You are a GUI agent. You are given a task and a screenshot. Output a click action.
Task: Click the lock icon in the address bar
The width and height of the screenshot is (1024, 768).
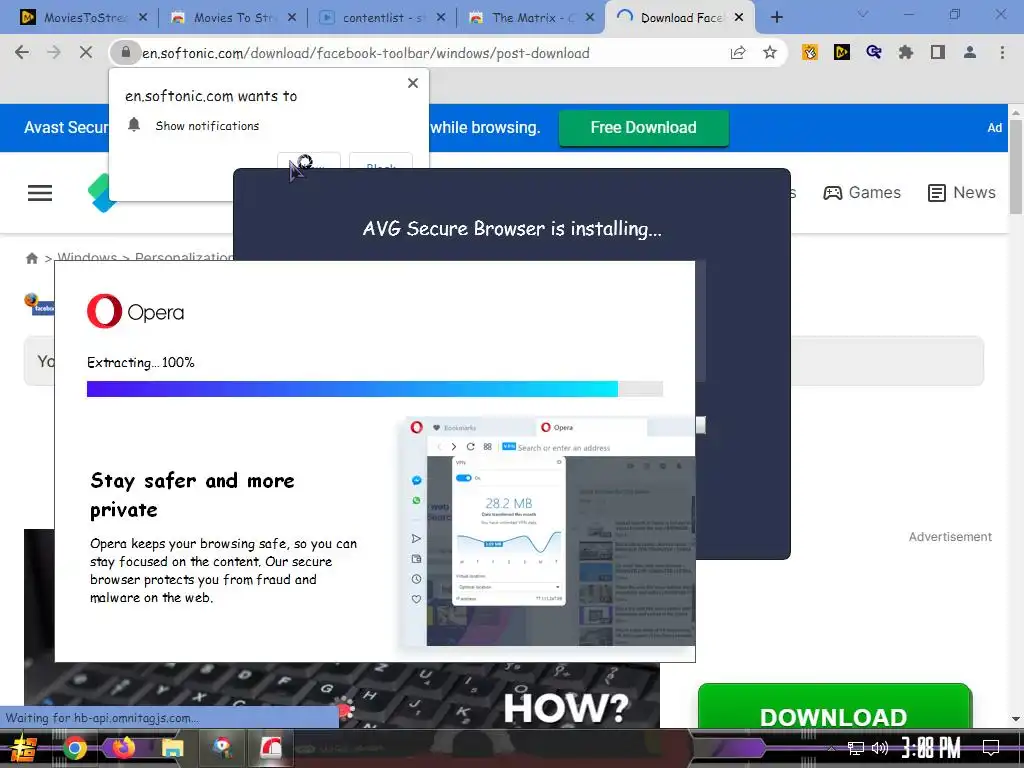(x=125, y=53)
